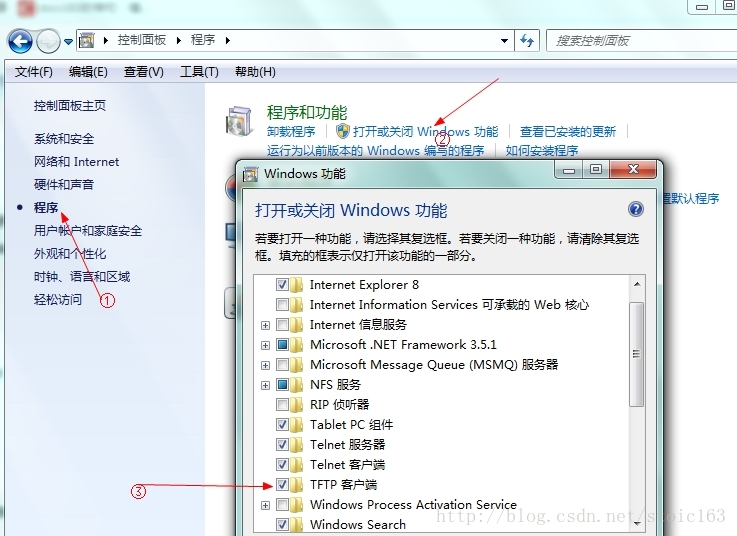Click 打开或关闭 Windows 功能 link
The image size is (737, 536).
(x=425, y=132)
